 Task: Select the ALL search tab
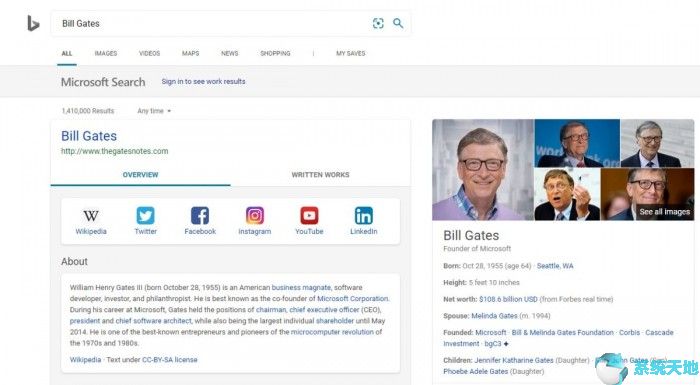point(67,53)
